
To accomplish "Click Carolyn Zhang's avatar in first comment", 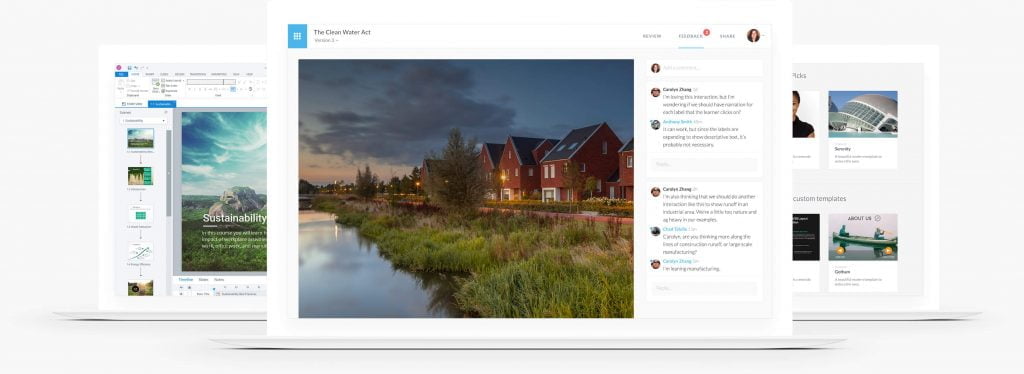I will click(x=655, y=92).
